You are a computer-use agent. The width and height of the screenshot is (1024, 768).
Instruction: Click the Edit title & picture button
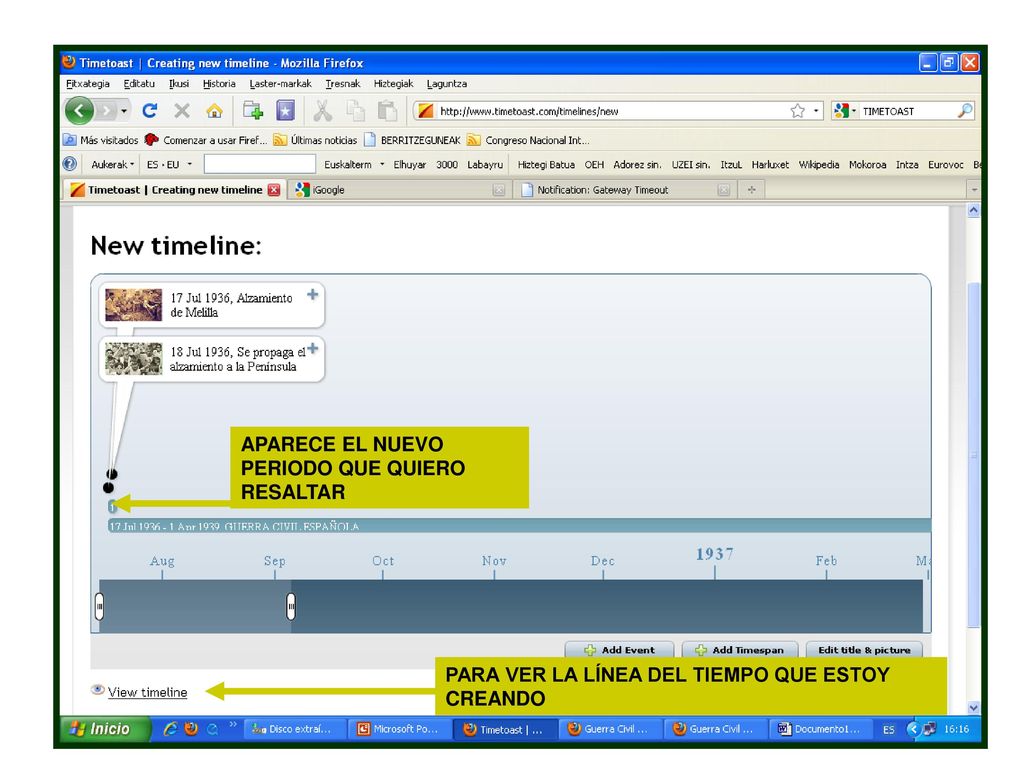tap(864, 650)
